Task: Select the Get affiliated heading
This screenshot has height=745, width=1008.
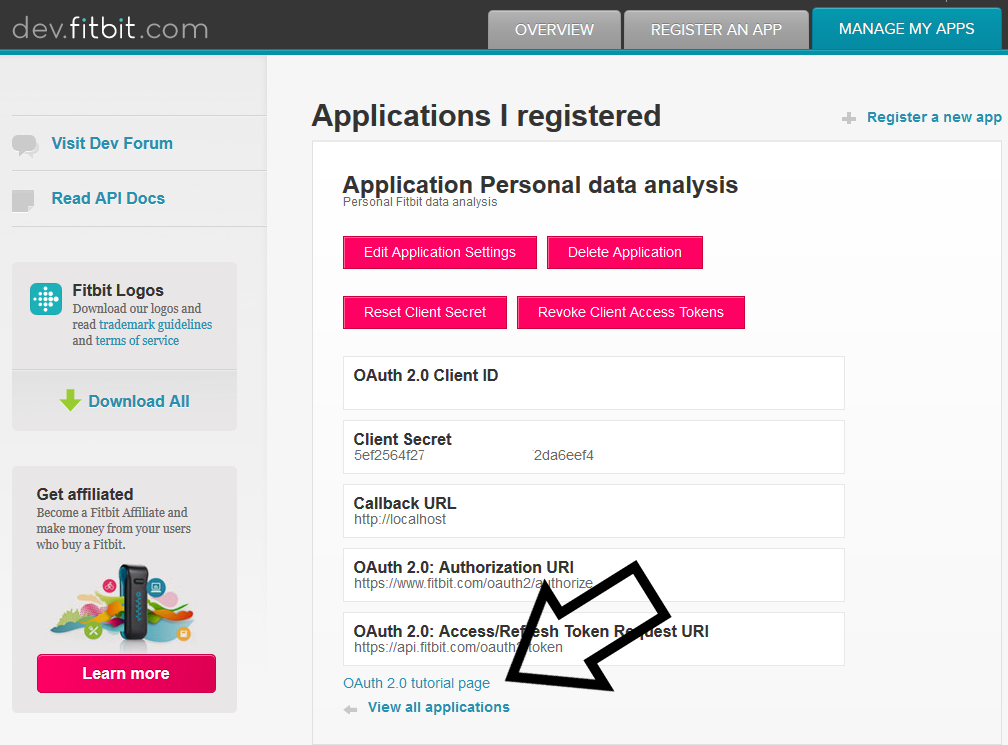Action: pyautogui.click(x=85, y=494)
